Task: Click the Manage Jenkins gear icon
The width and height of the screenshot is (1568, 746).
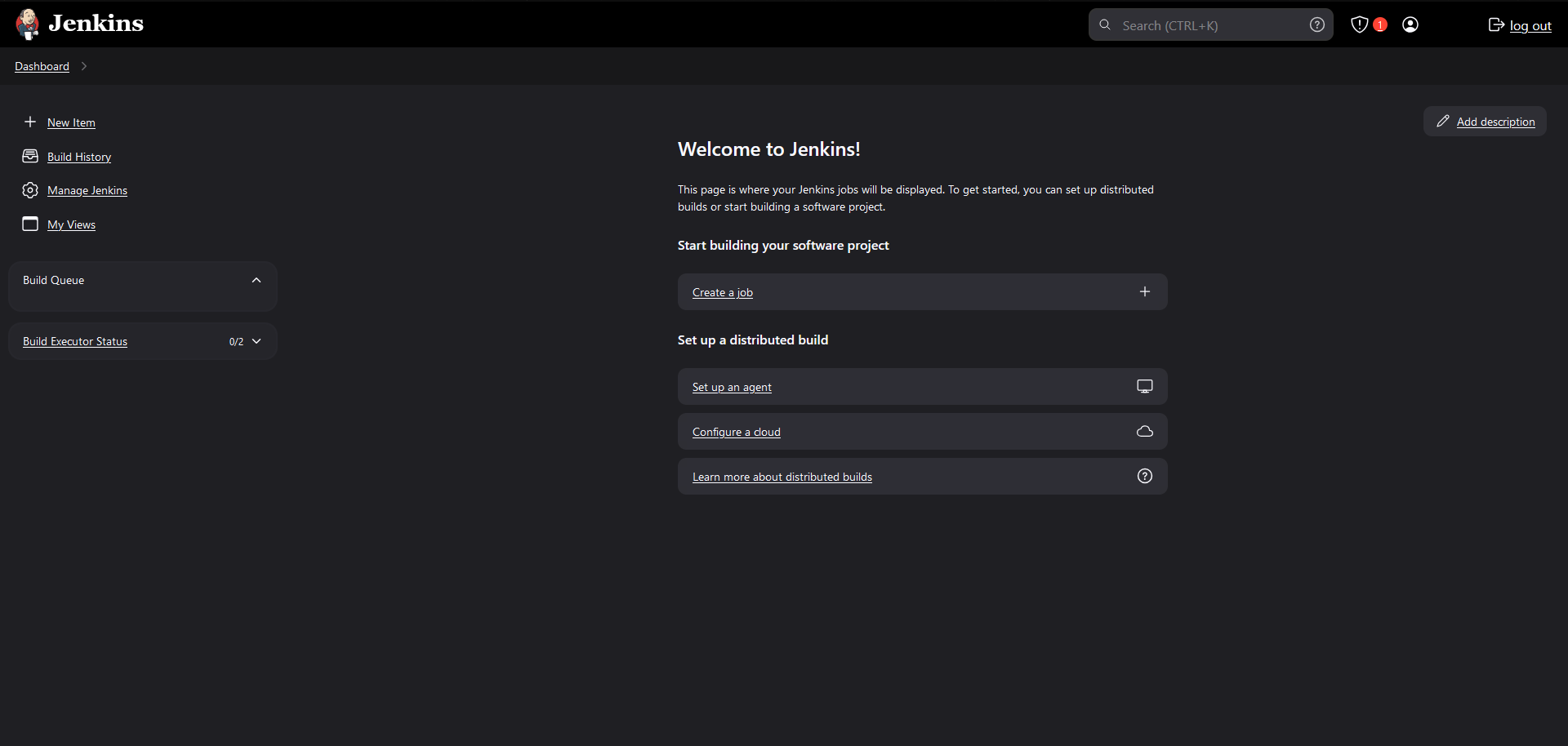Action: (30, 190)
